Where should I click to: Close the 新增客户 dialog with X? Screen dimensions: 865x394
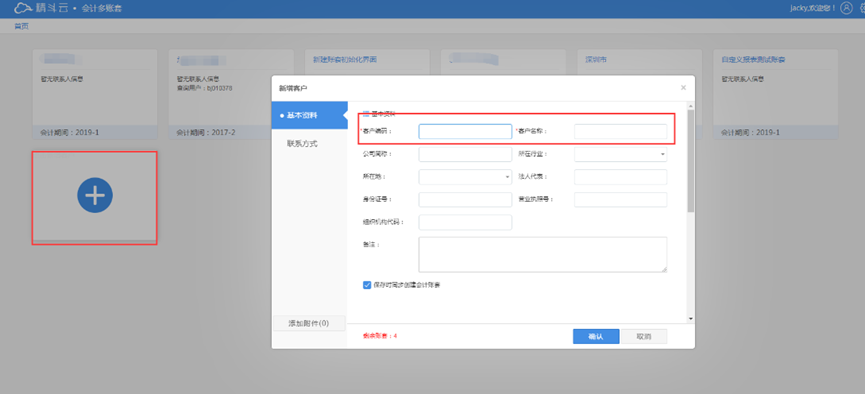point(684,88)
